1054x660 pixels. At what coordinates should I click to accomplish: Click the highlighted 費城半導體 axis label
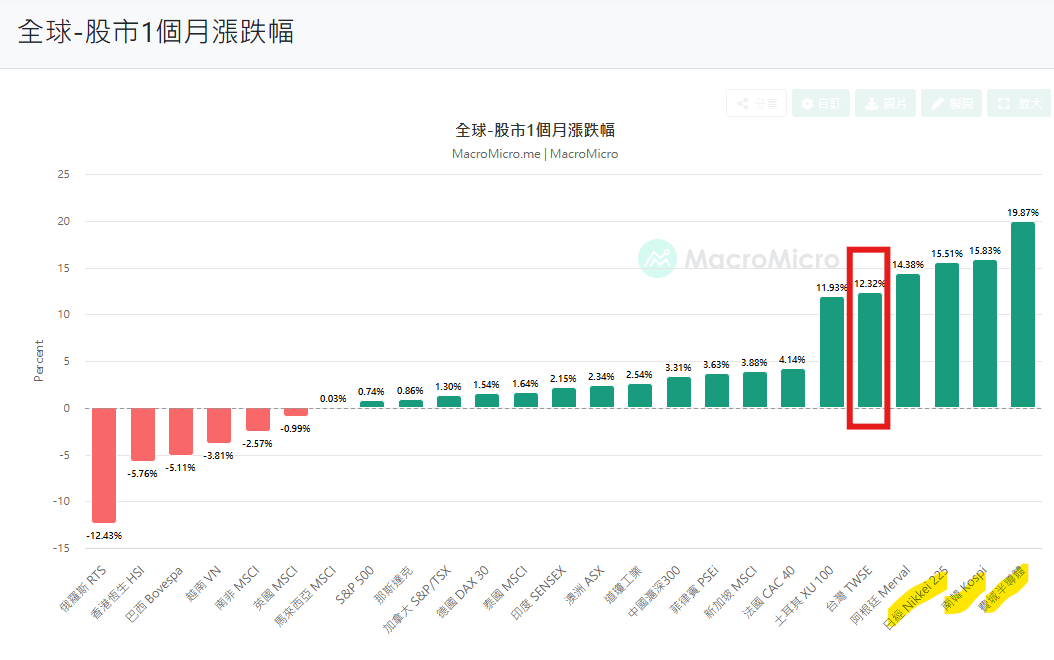(x=1002, y=589)
